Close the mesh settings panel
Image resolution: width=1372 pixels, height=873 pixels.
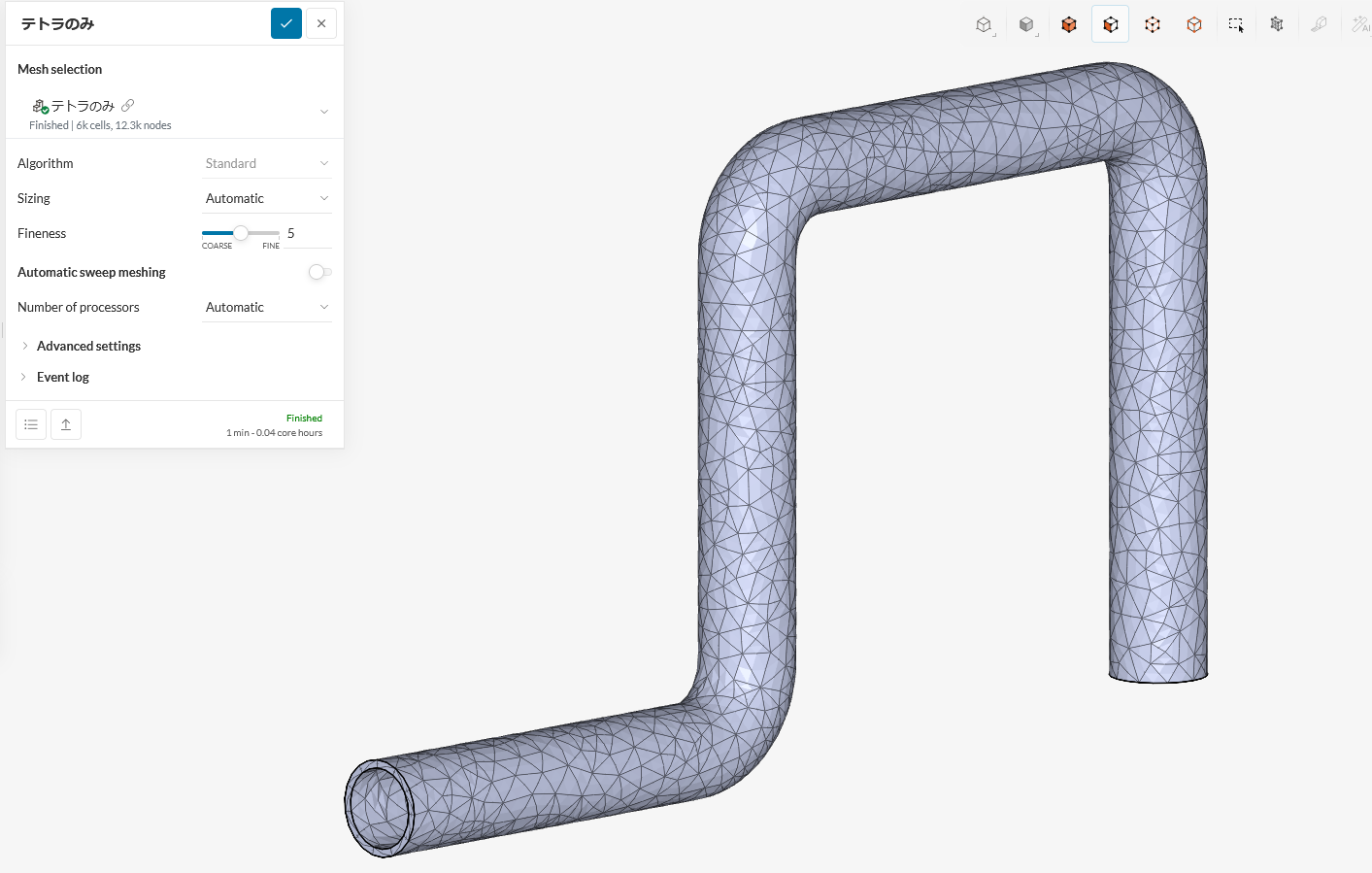click(x=321, y=23)
